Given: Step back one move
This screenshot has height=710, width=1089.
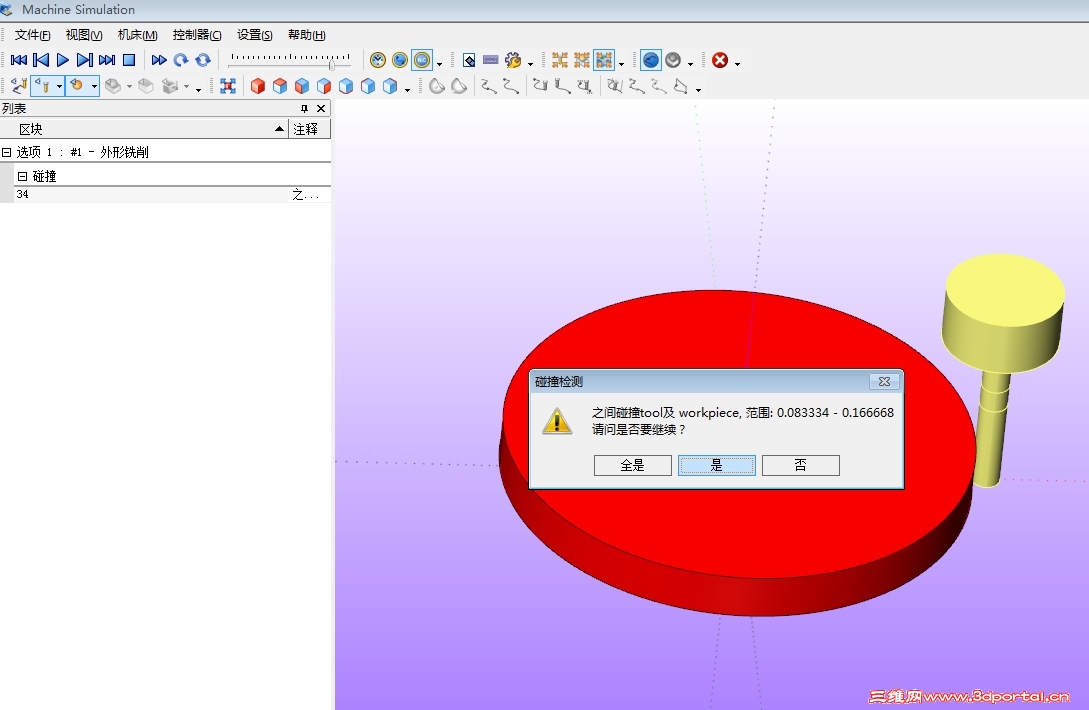Looking at the screenshot, I should (41, 60).
